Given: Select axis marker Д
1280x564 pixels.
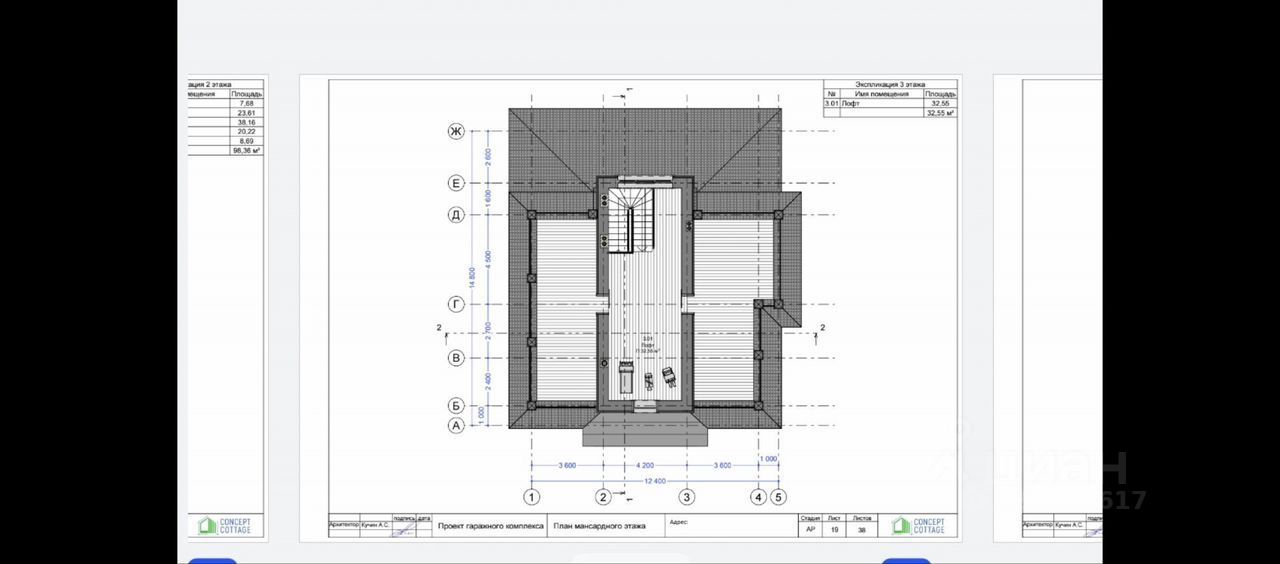Looking at the screenshot, I should (x=456, y=214).
